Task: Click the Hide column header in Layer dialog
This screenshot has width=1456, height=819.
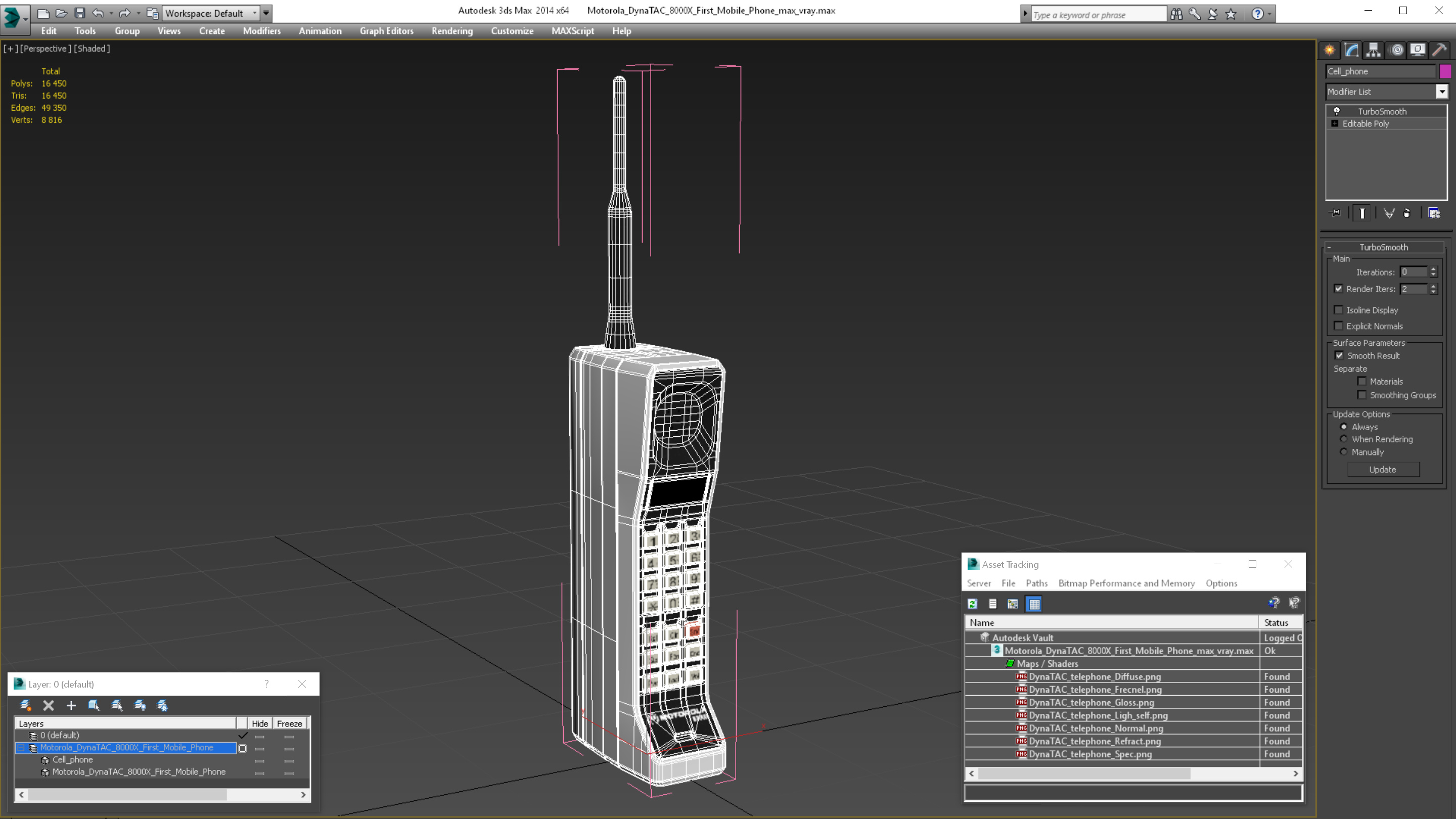Action: [260, 723]
